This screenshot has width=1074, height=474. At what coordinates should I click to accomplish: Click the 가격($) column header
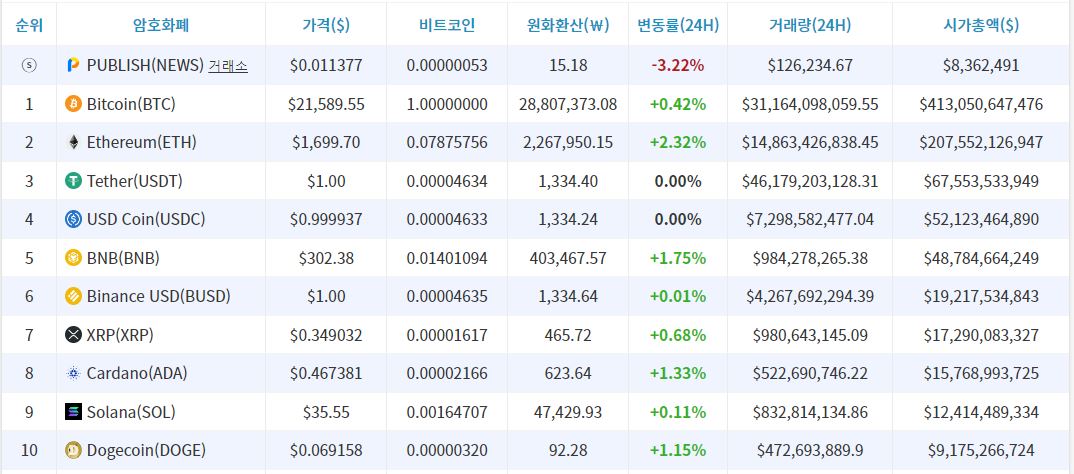point(326,25)
